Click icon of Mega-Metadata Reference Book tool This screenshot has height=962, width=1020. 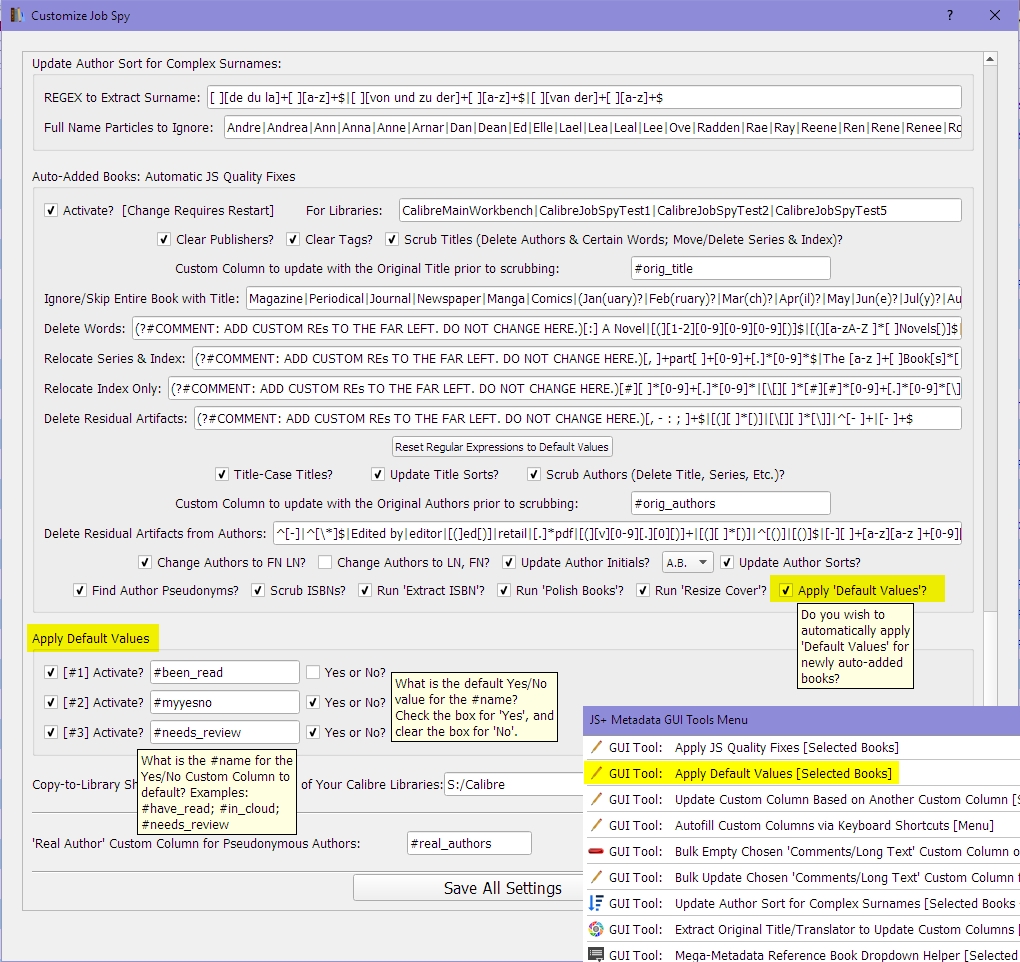tap(596, 955)
